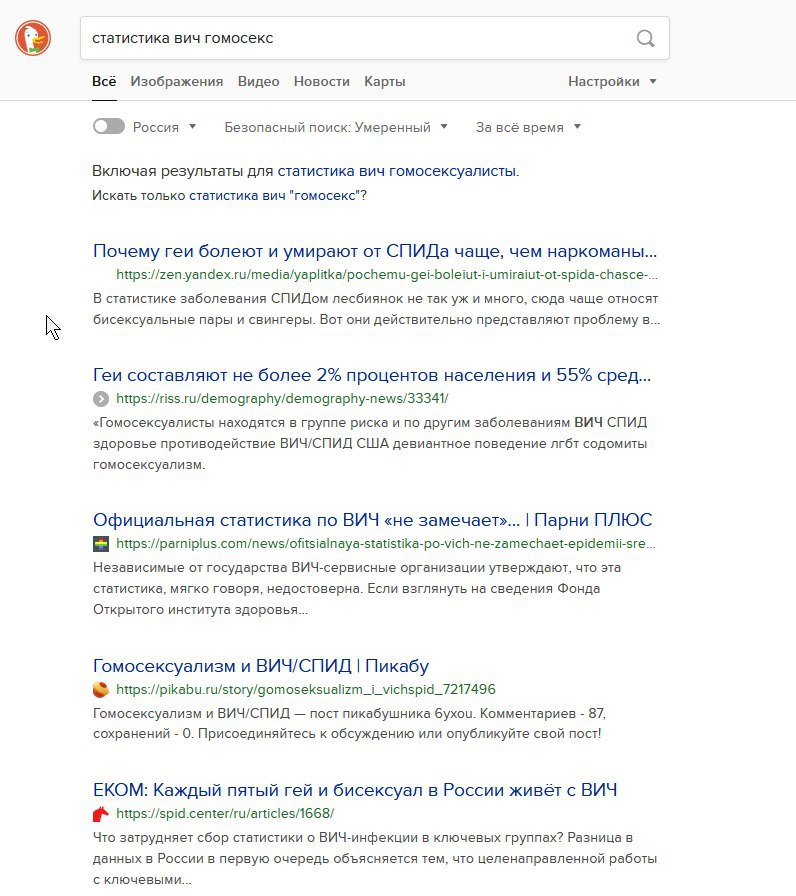Click the pikabu.ru orange favicon
The height and width of the screenshot is (896, 796).
(101, 690)
